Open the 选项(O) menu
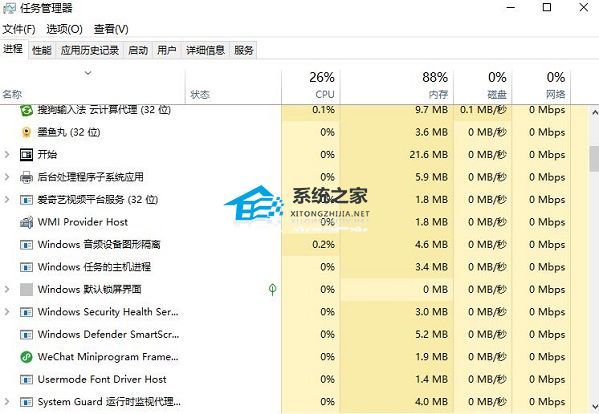 click(x=64, y=29)
